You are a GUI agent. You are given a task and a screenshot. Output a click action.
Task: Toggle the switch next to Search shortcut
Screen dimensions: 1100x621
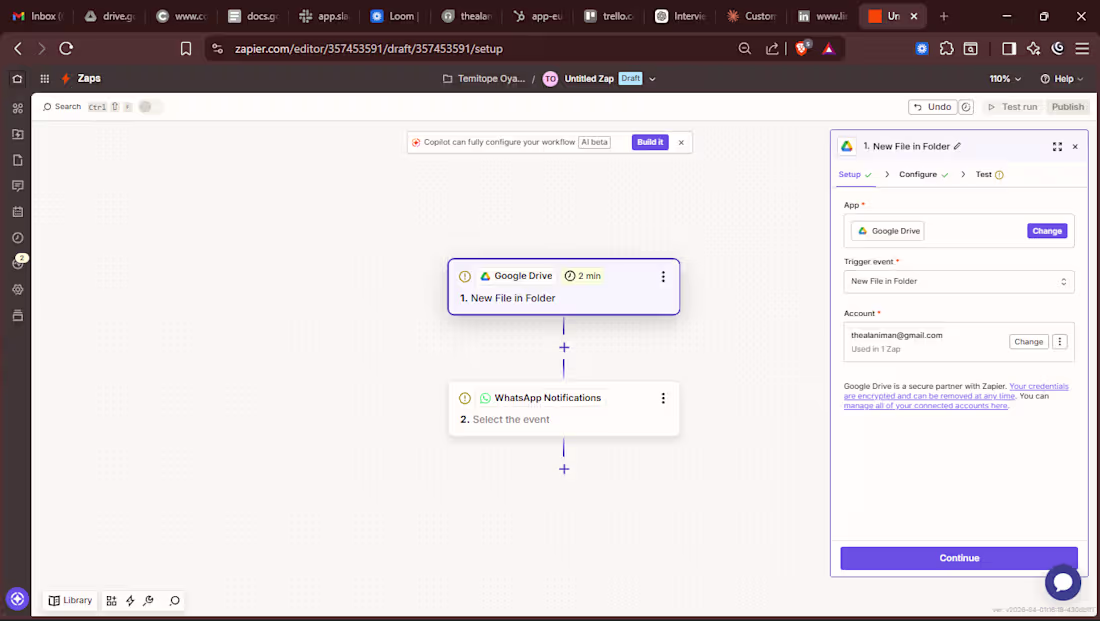pyautogui.click(x=149, y=107)
